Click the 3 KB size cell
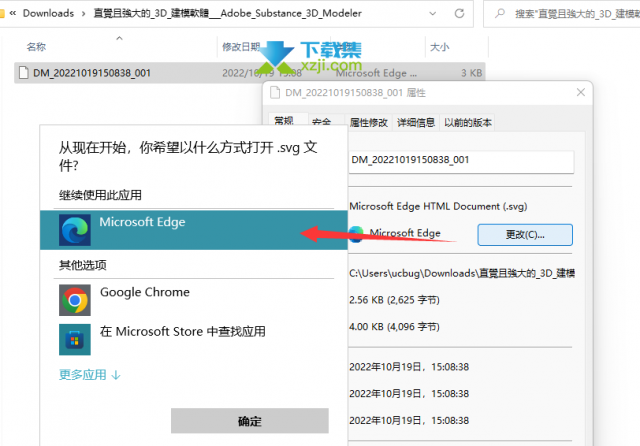The image size is (640, 446). [x=471, y=73]
